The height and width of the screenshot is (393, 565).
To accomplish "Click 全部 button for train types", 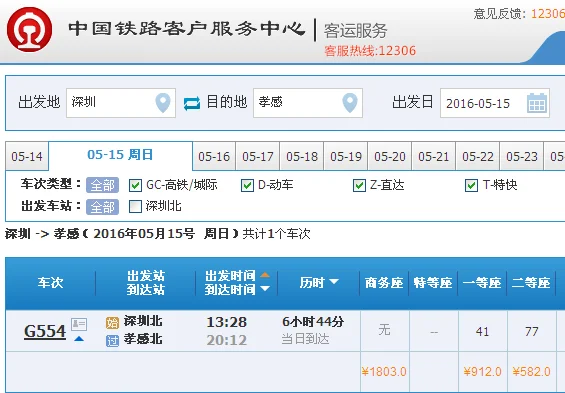I will click(x=102, y=186).
